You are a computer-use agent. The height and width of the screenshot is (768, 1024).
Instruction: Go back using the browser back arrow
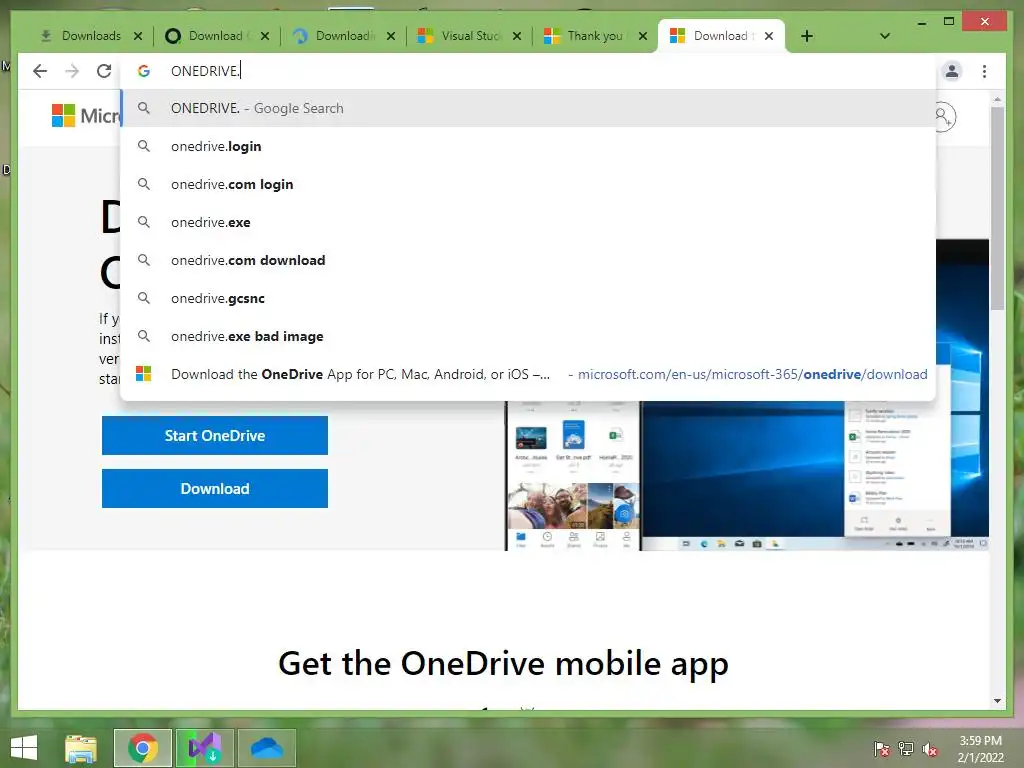point(40,71)
